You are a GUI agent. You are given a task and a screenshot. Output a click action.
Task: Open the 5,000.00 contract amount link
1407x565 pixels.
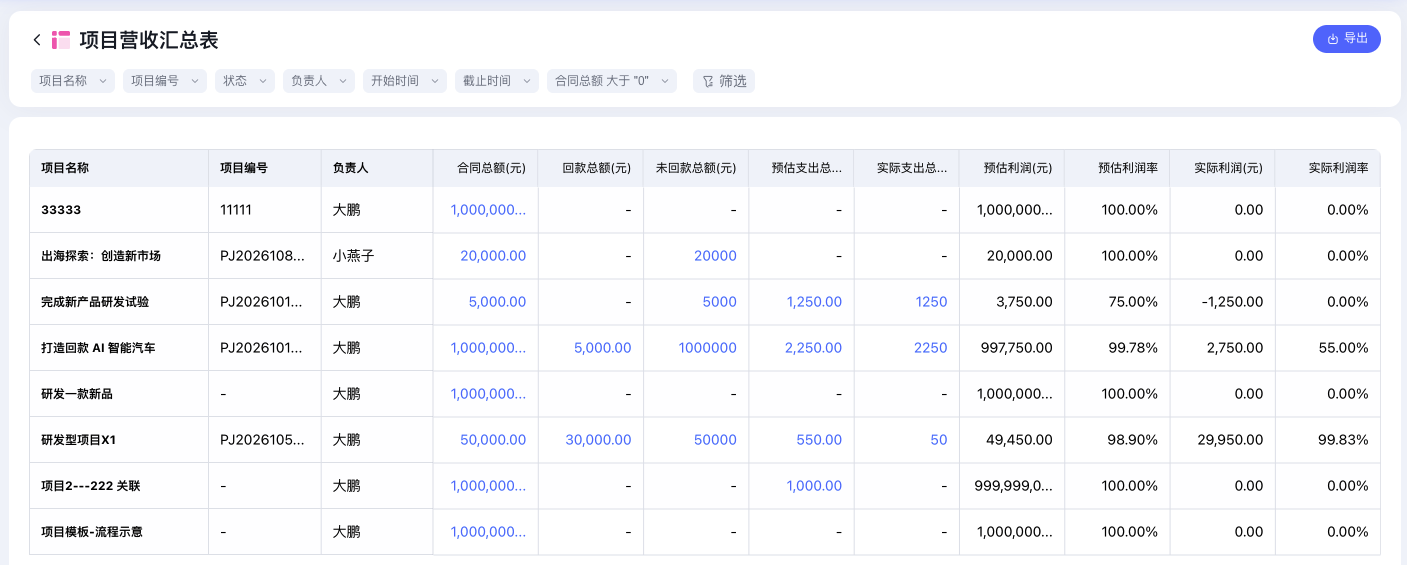click(x=497, y=302)
